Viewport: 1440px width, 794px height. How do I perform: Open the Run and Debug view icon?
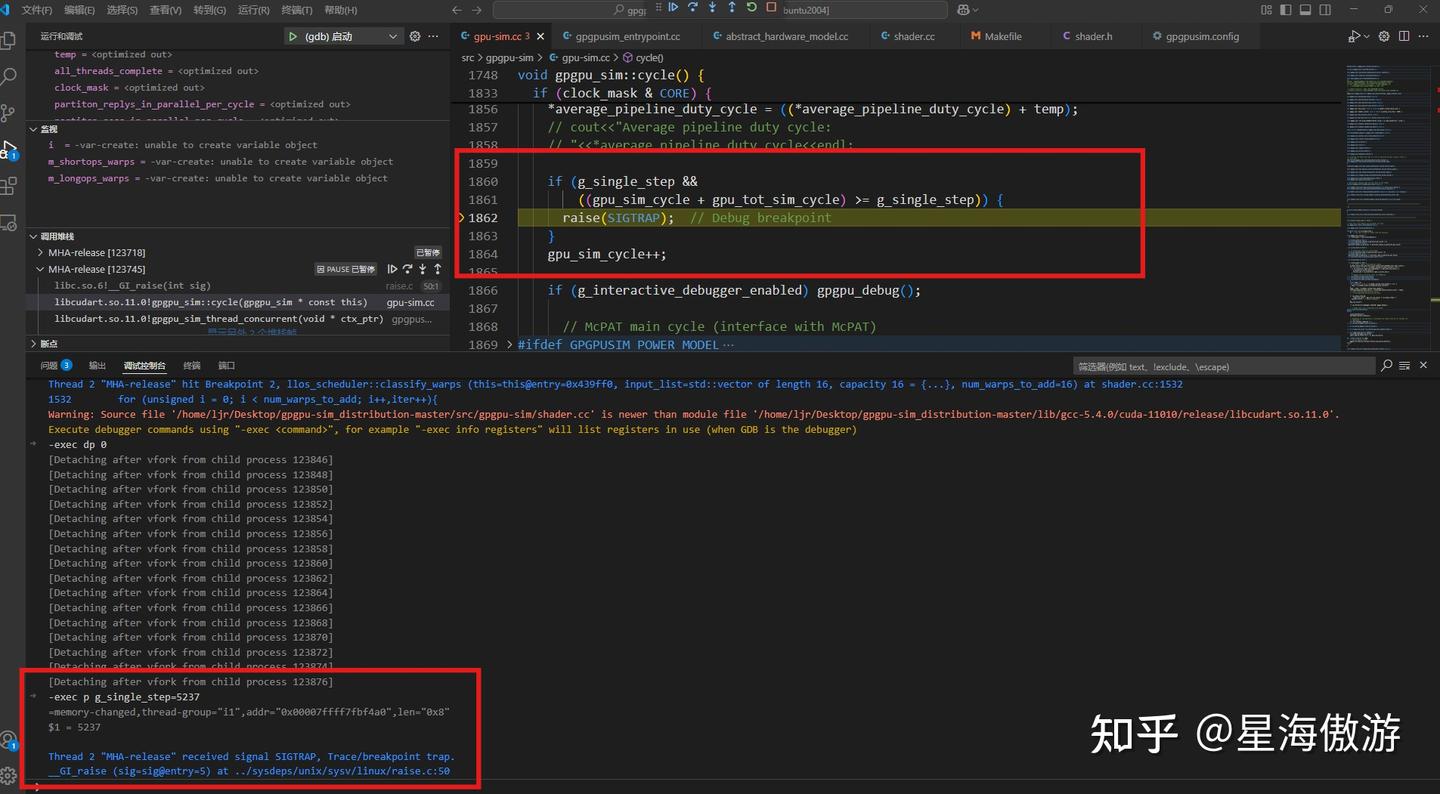tap(8, 150)
